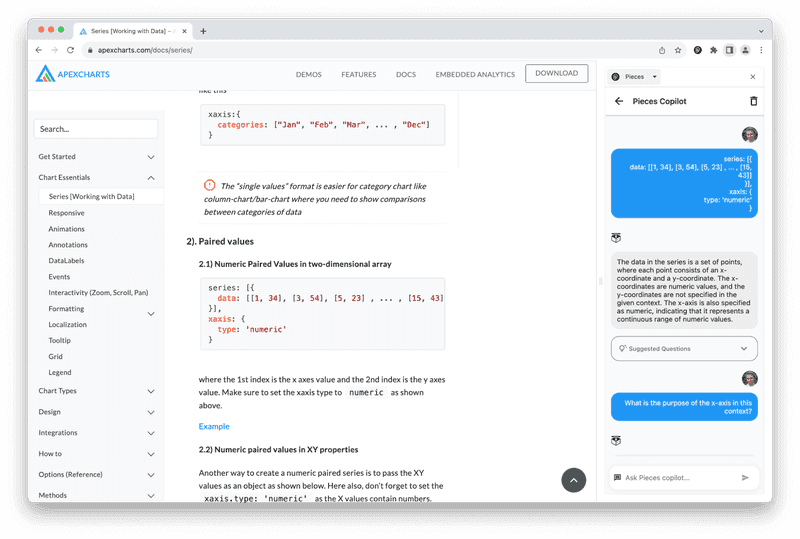The width and height of the screenshot is (800, 539).
Task: Click the copilot answer message bubble
Action: 684,290
